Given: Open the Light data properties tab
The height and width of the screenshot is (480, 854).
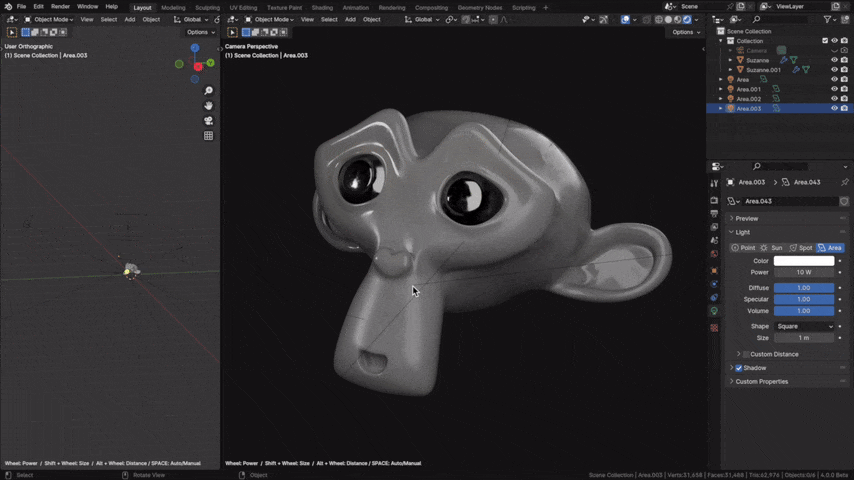Looking at the screenshot, I should 714,311.
